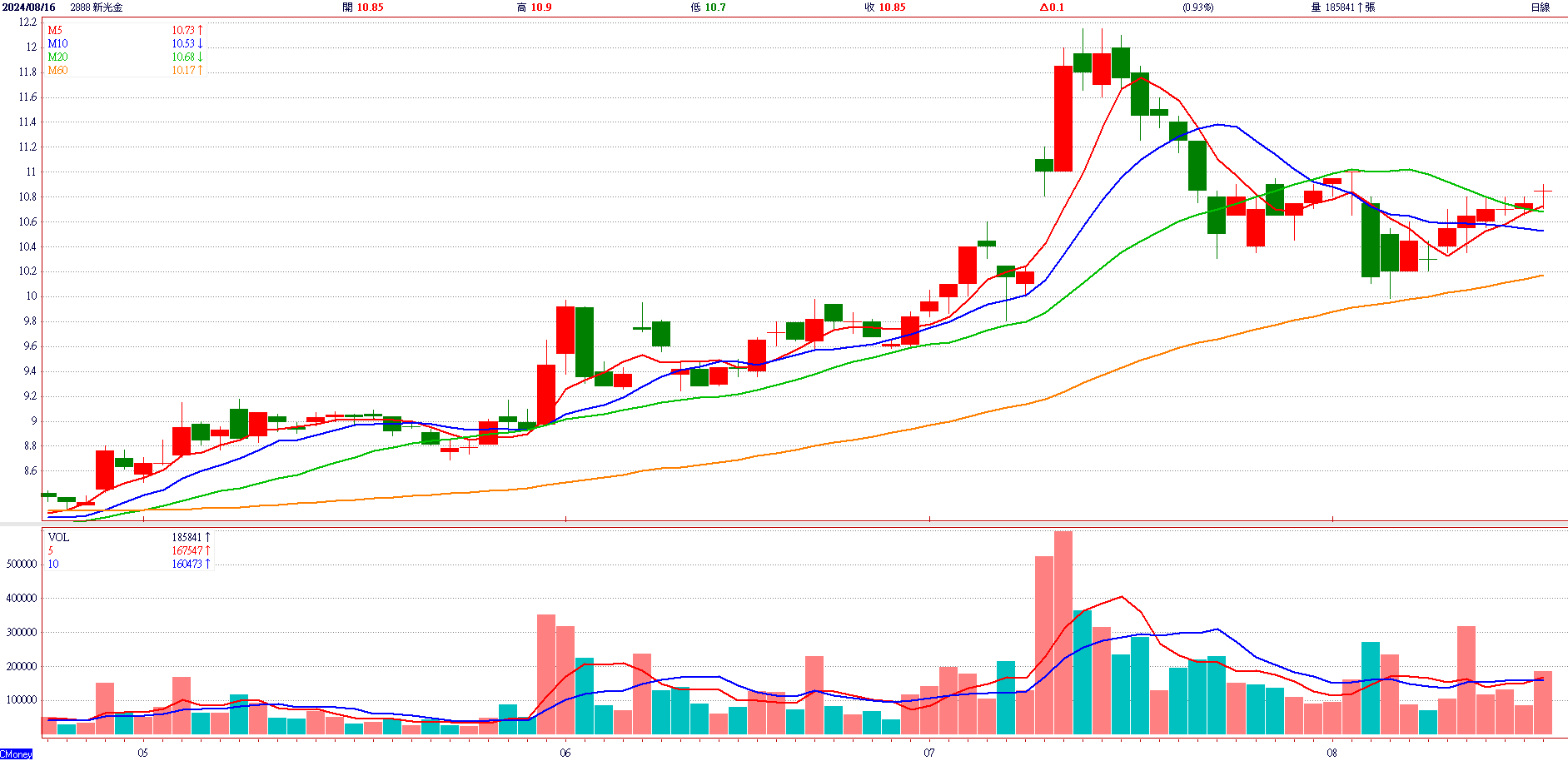Click the 9.4 price axis label

[30, 371]
